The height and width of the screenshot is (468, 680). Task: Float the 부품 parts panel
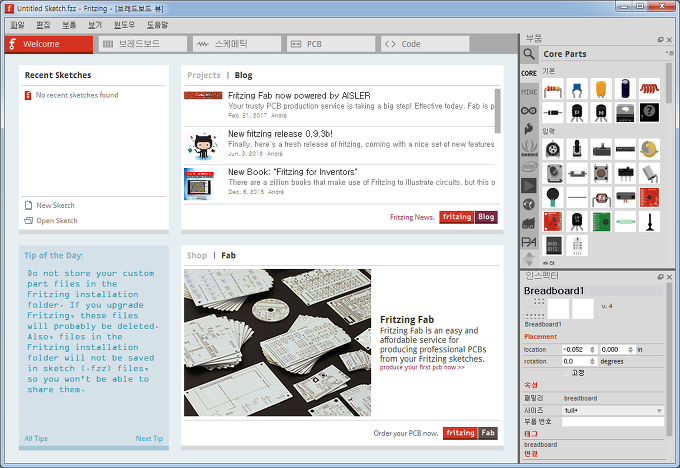pos(660,39)
